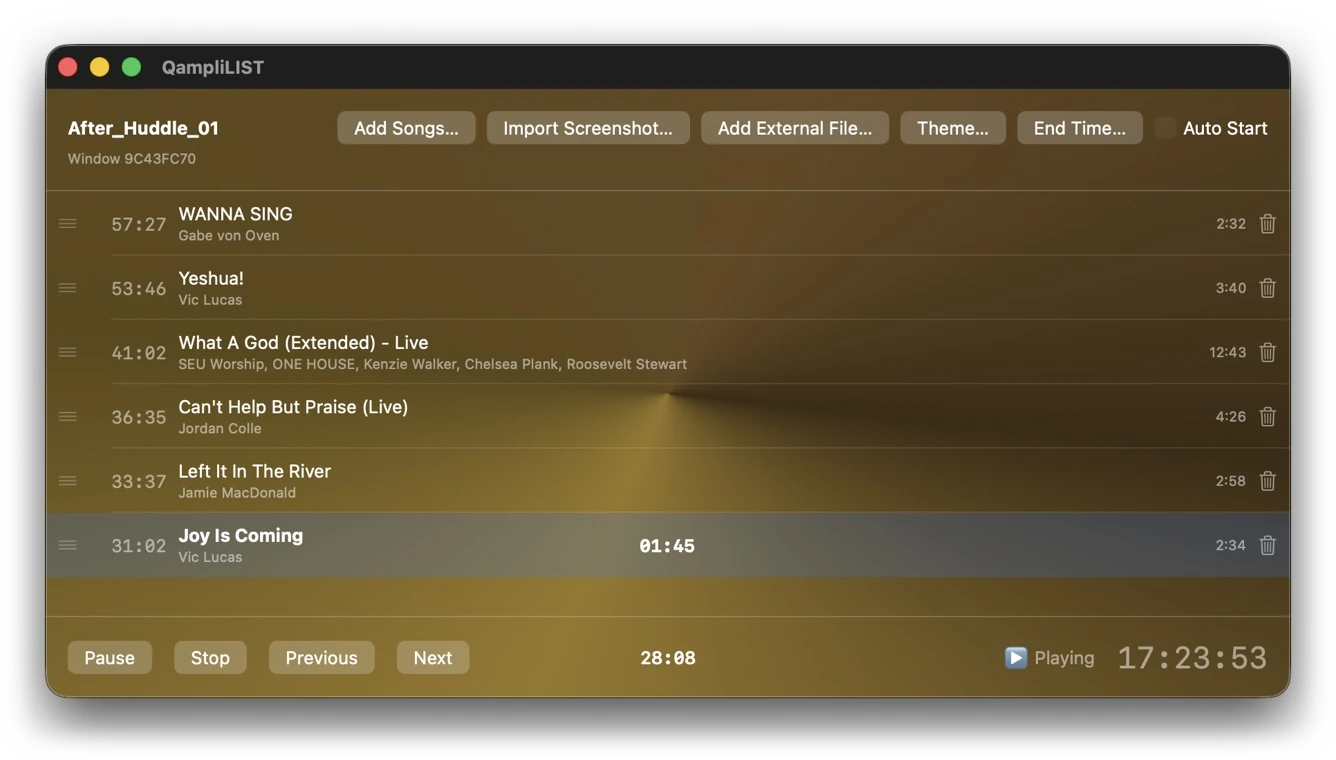The width and height of the screenshot is (1336, 760).
Task: Trash the Can't Help But Praise track
Action: (x=1267, y=417)
